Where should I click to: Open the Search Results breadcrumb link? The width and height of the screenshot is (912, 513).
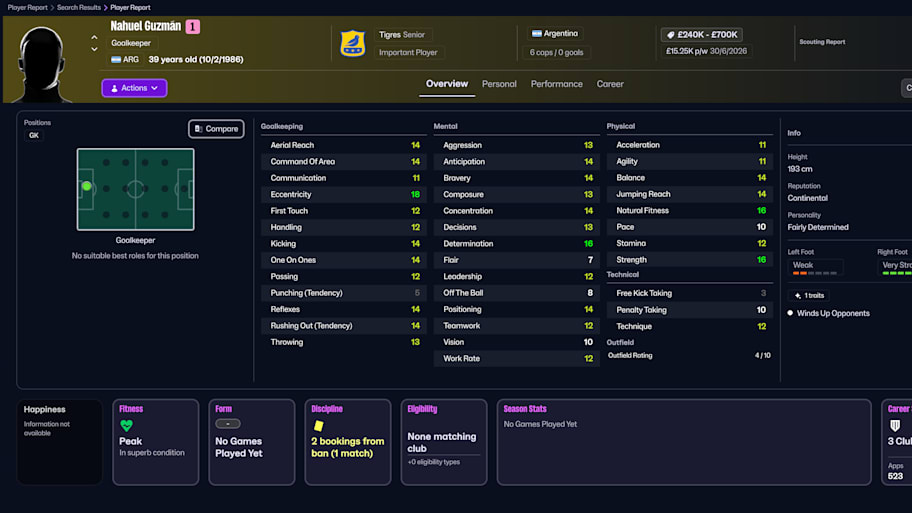[x=79, y=8]
